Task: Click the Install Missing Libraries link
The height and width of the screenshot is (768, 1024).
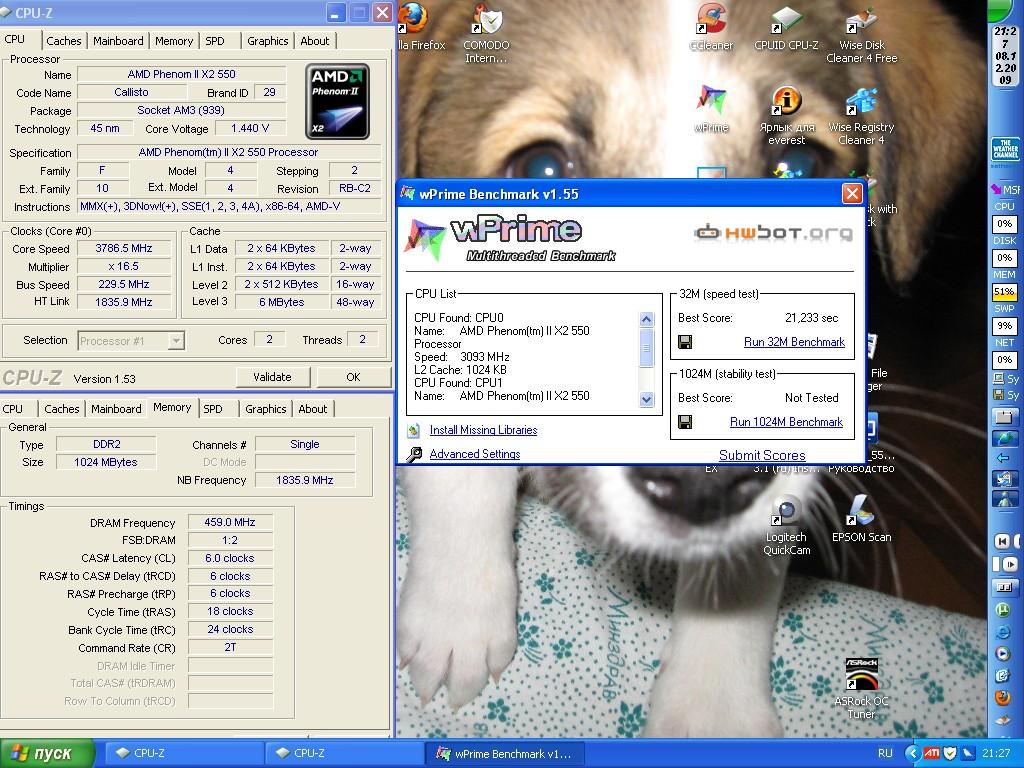Action: pos(483,430)
